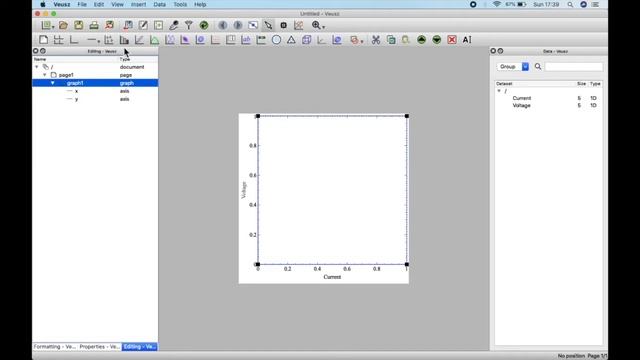Open the Data menu
The height and width of the screenshot is (360, 640).
coord(160,4)
